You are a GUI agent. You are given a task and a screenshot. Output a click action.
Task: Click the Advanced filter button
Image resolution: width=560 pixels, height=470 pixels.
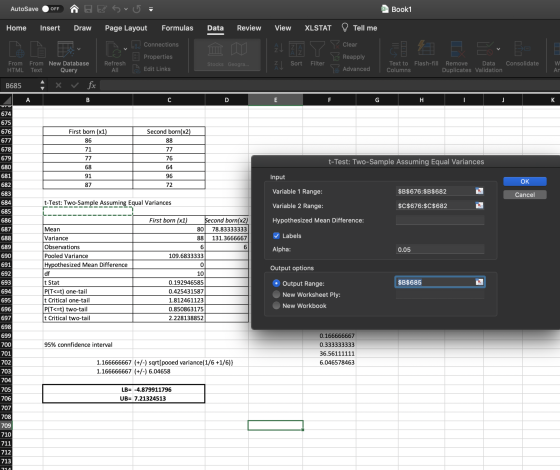[350, 69]
